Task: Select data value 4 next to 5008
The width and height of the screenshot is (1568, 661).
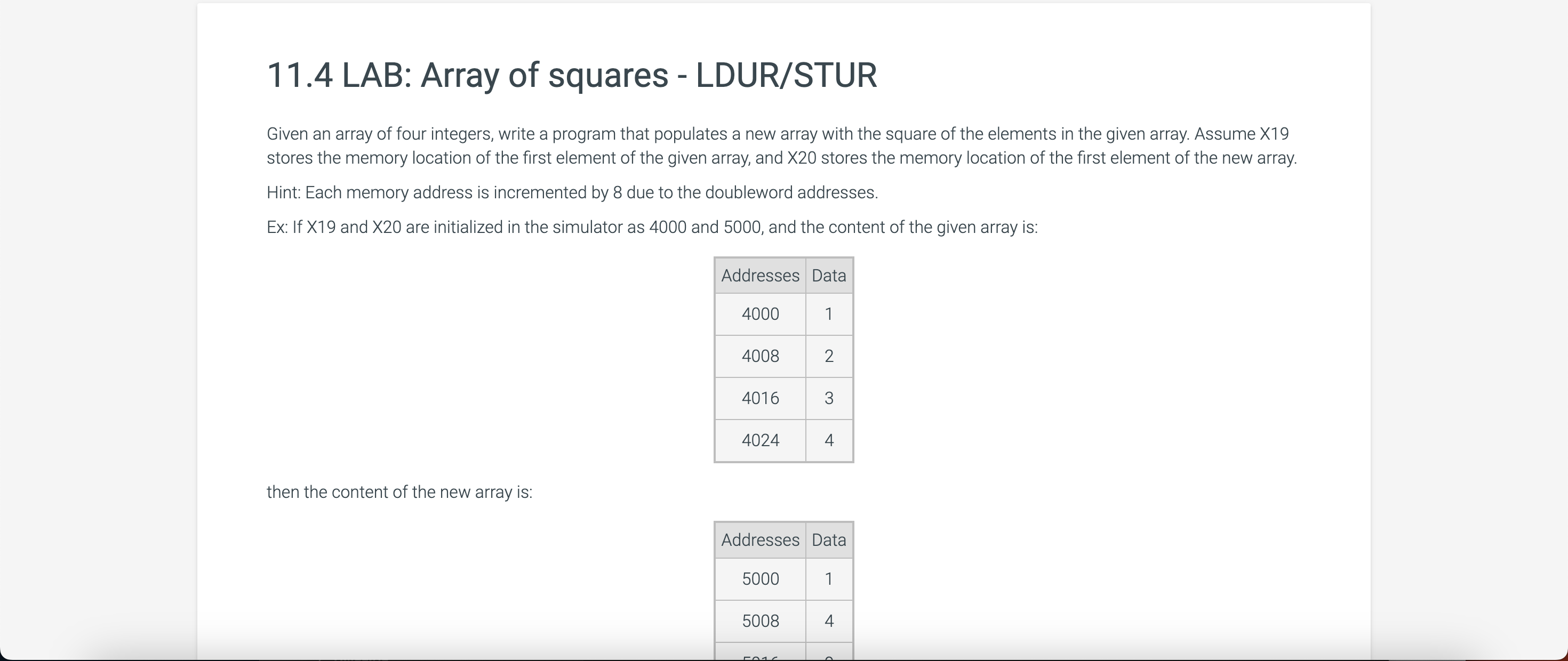Action: point(828,621)
